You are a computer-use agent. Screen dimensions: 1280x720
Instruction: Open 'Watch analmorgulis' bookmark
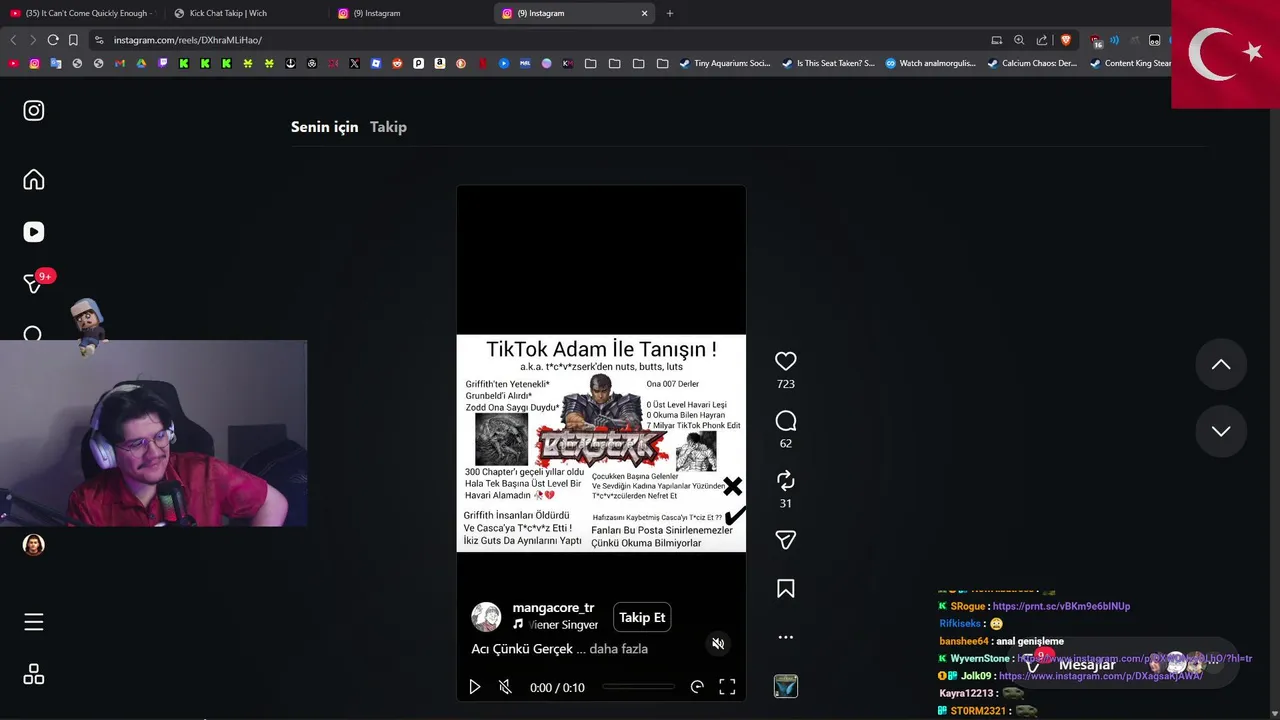click(x=930, y=63)
